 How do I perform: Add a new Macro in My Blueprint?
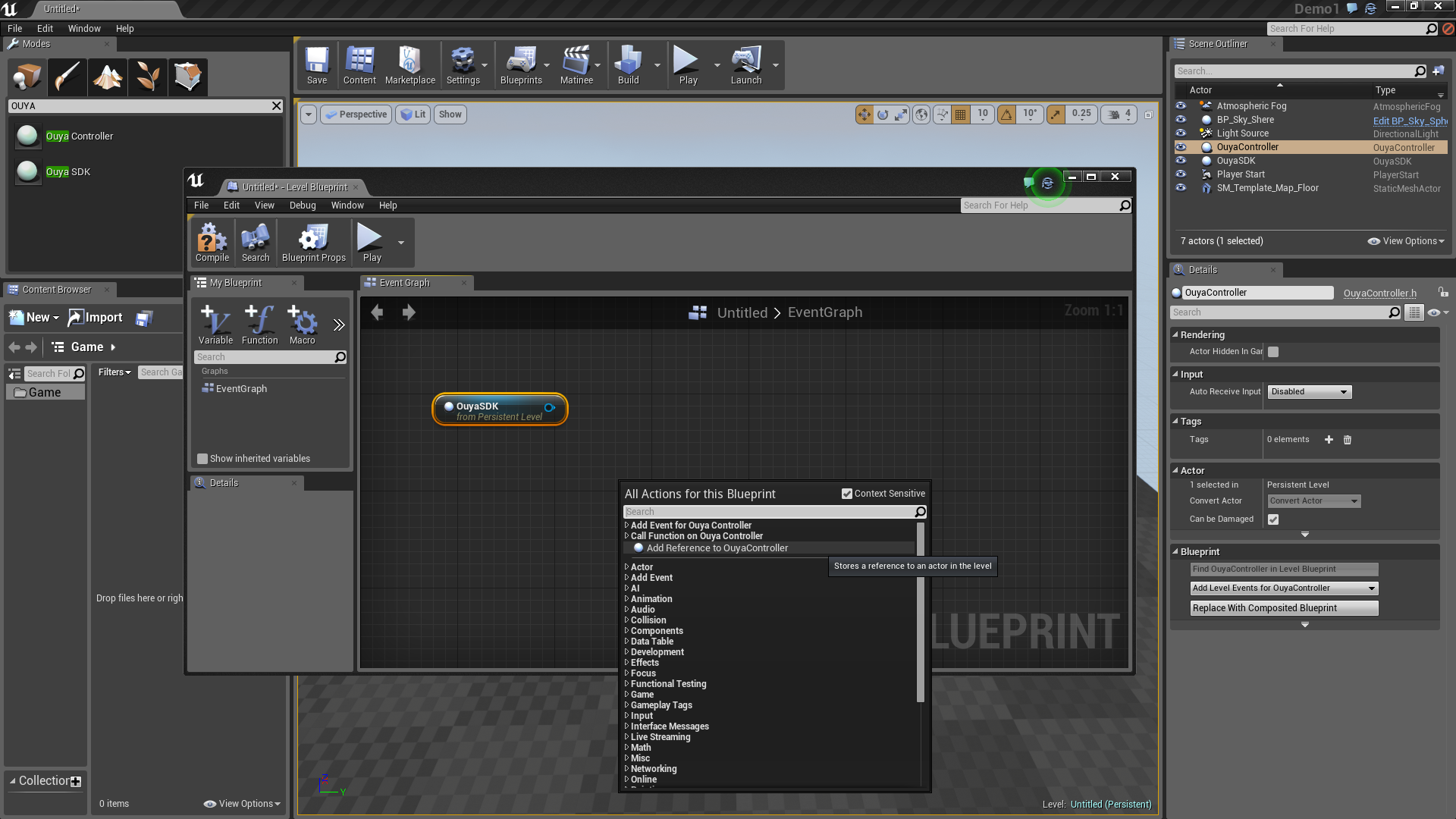coord(302,322)
